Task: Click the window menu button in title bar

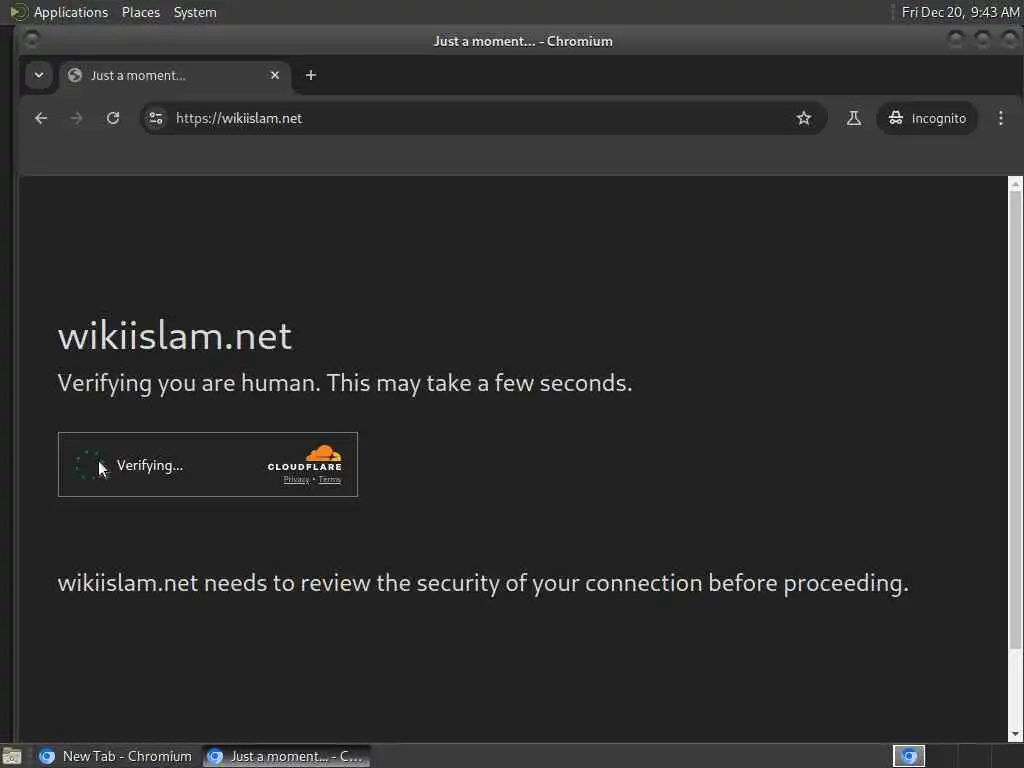Action: click(31, 40)
